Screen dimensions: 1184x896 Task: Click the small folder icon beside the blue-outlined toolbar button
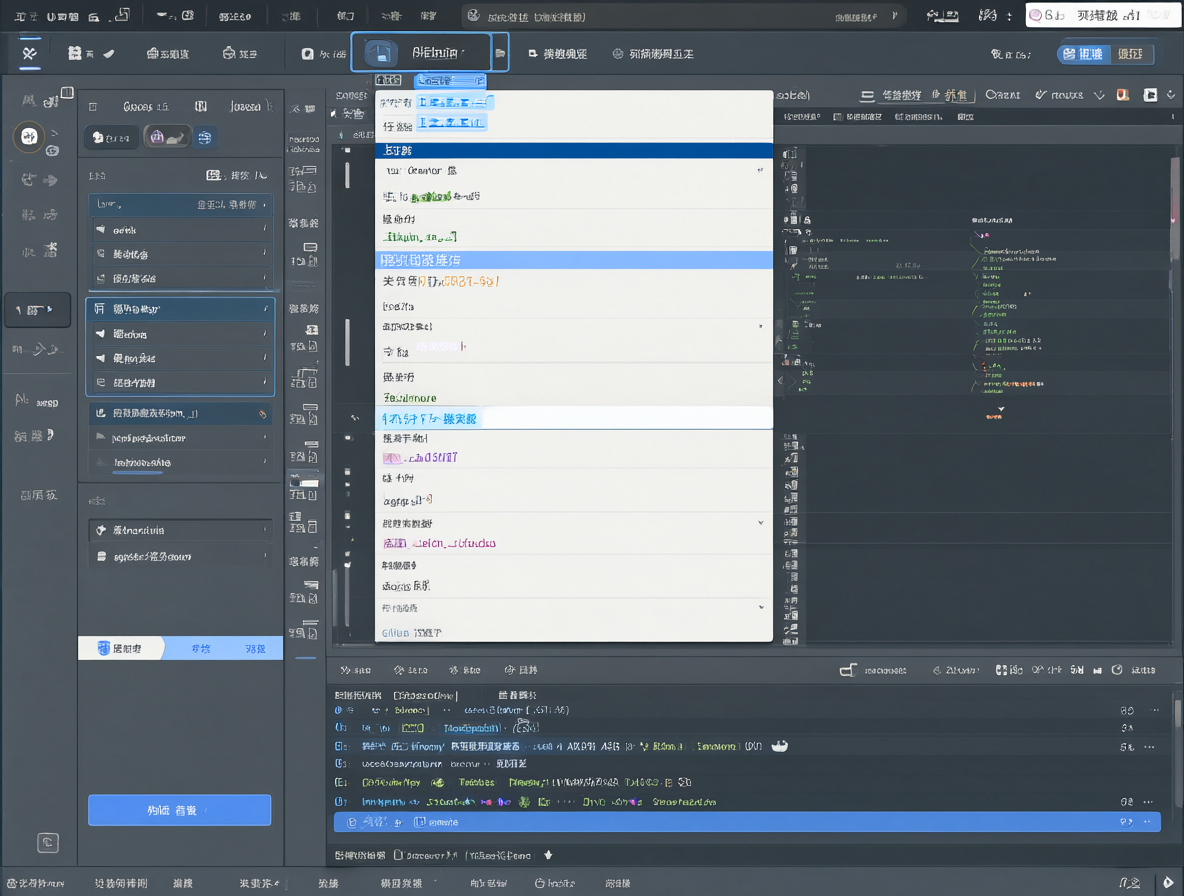(500, 53)
